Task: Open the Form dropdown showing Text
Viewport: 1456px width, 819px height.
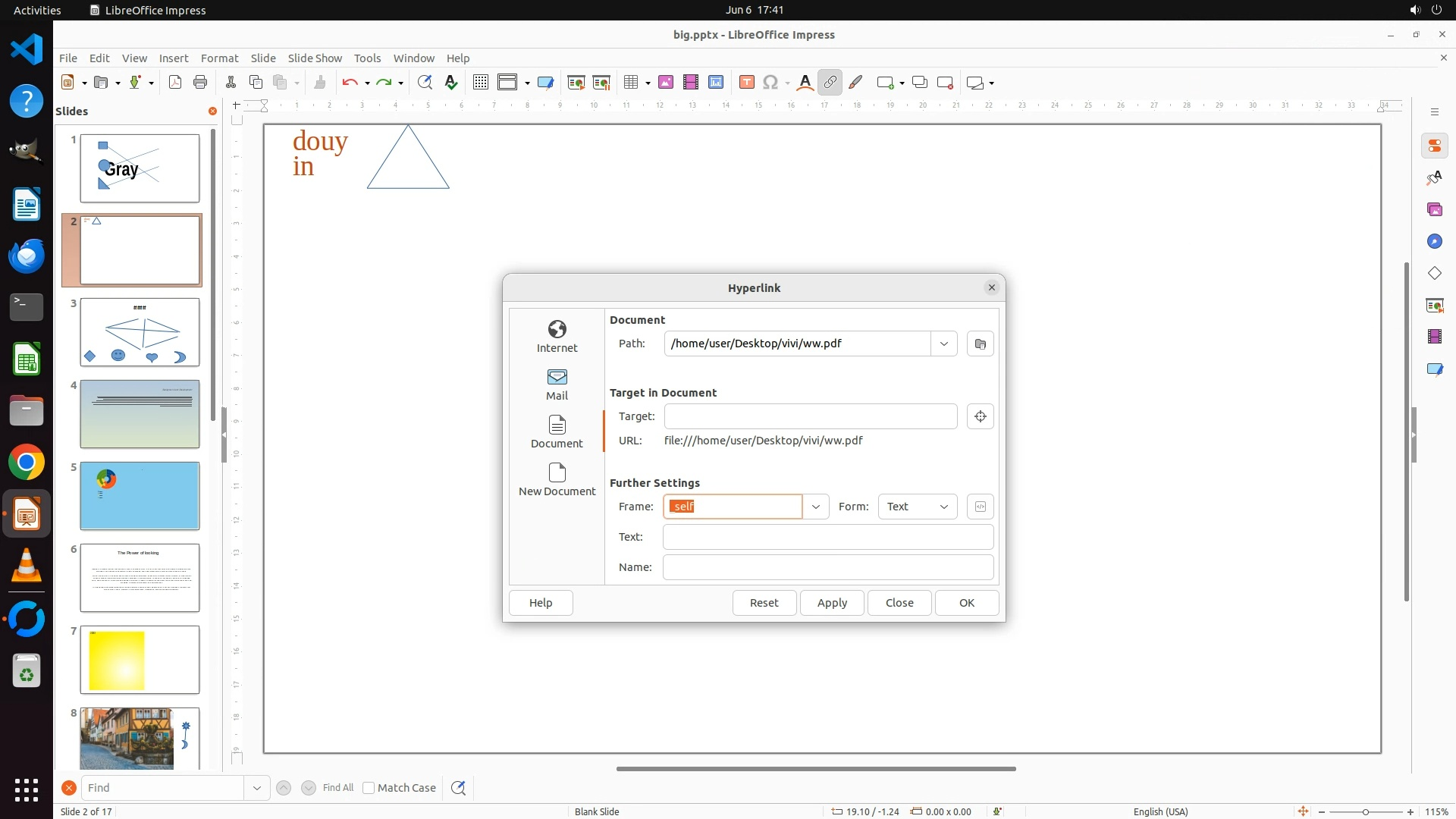Action: point(917,507)
